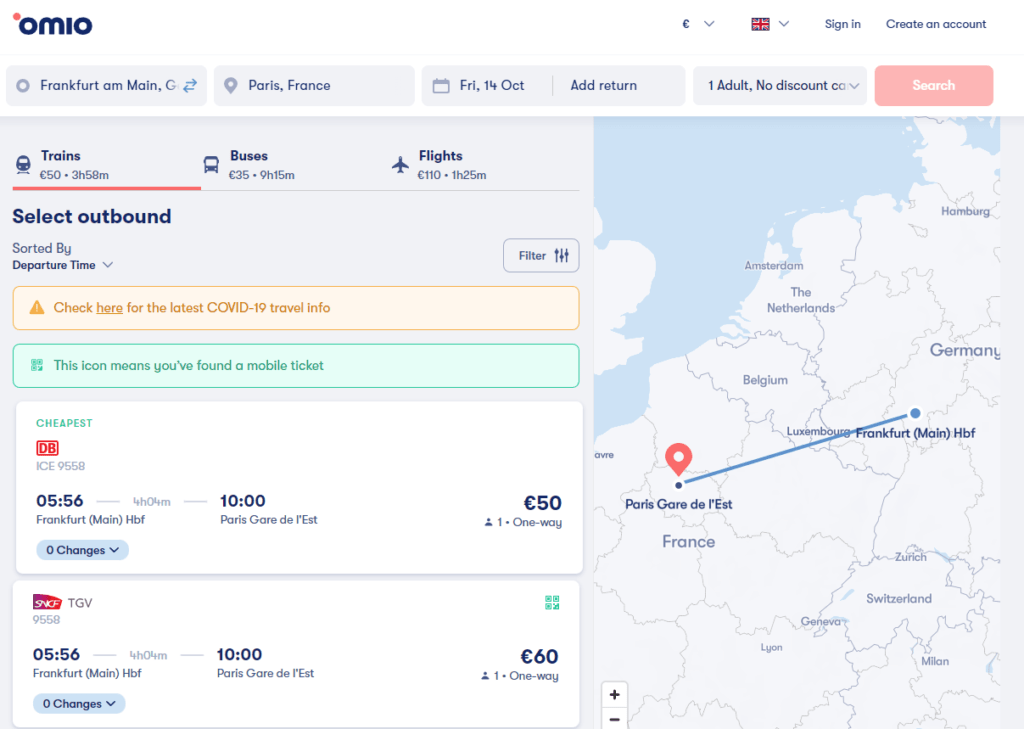Edit the Frankfurt am Main departure field

106,86
